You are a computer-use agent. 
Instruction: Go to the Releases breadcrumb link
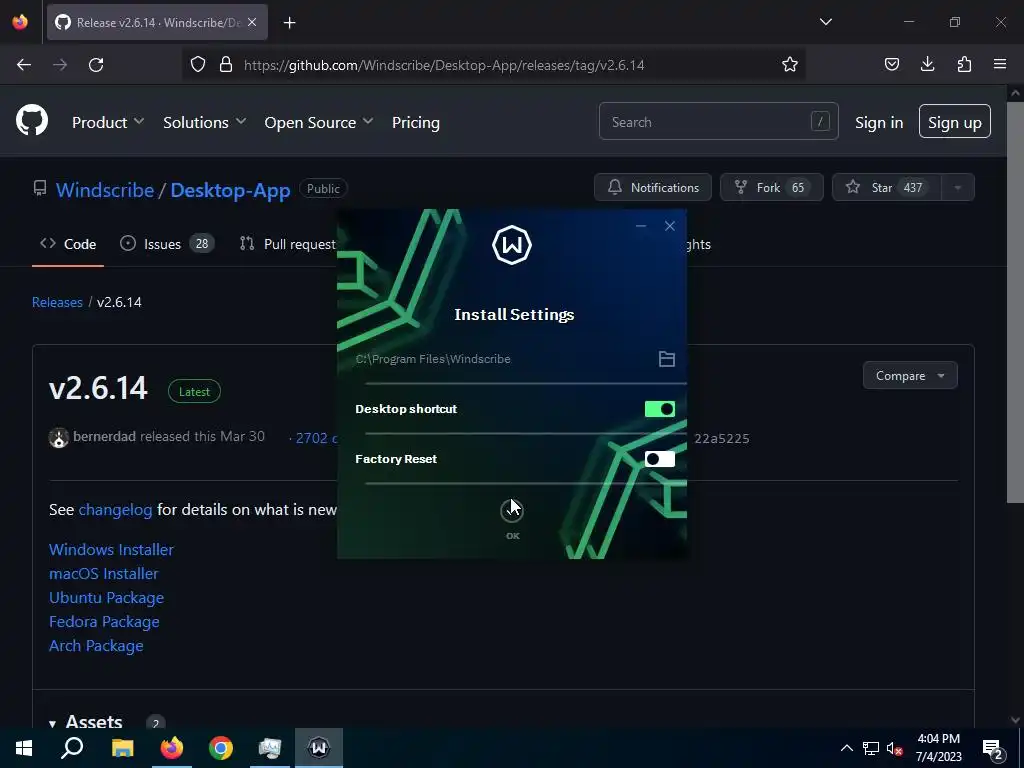pos(57,302)
